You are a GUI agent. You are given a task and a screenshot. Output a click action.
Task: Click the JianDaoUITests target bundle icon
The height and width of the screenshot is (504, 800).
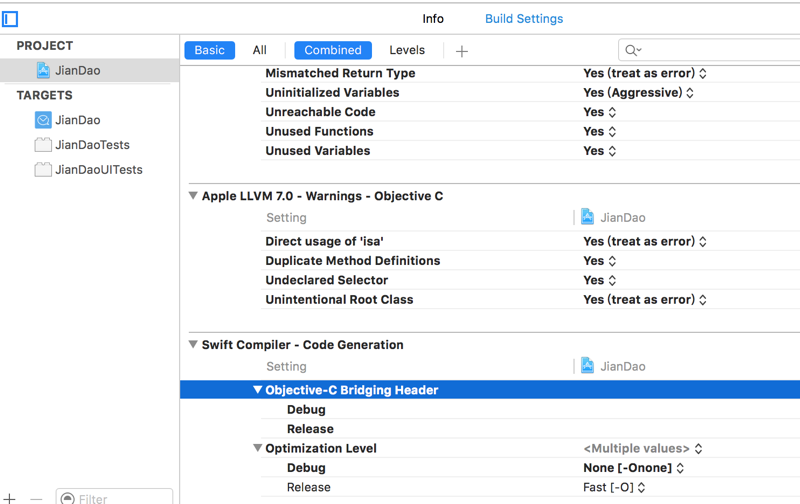pyautogui.click(x=43, y=170)
